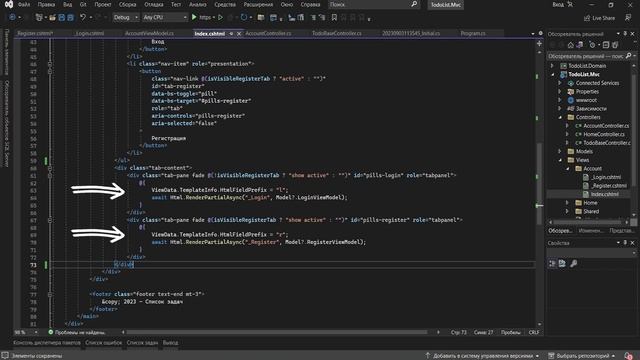The image size is (640, 360).
Task: Click the Switch Views icon in Solution Explorer
Action: click(579, 45)
